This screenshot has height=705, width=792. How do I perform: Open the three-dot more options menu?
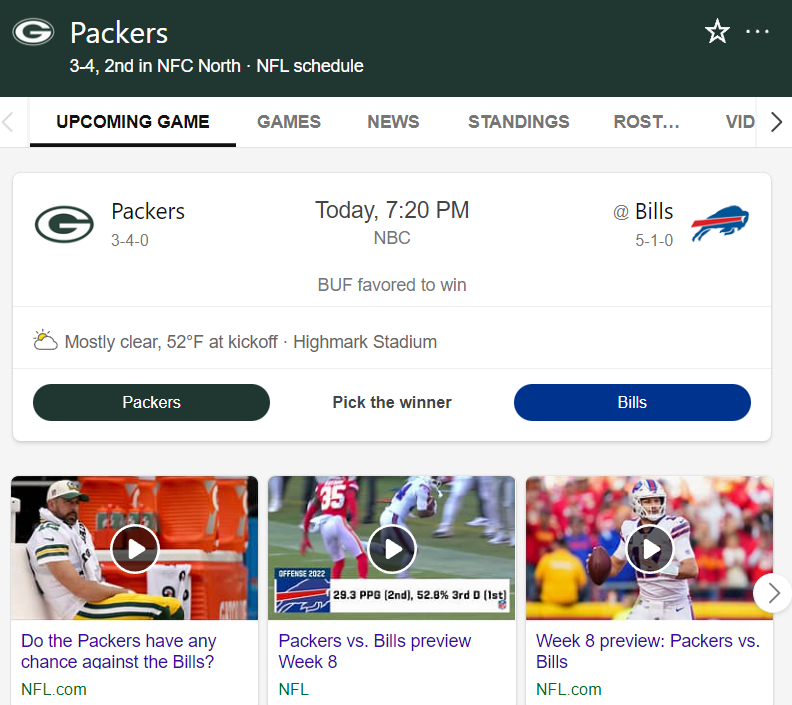point(757,31)
